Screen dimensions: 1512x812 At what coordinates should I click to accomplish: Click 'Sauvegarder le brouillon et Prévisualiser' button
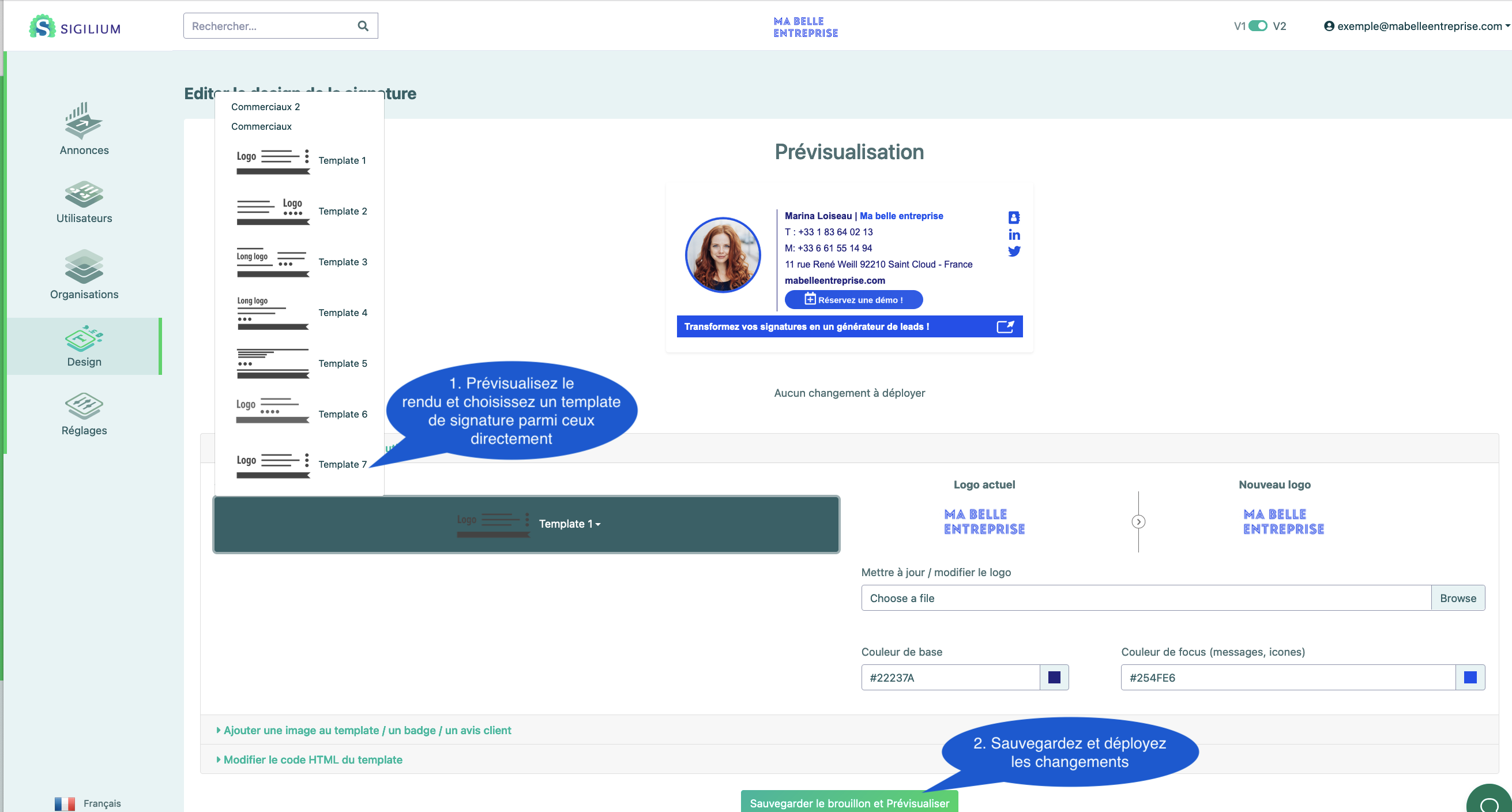point(849,803)
